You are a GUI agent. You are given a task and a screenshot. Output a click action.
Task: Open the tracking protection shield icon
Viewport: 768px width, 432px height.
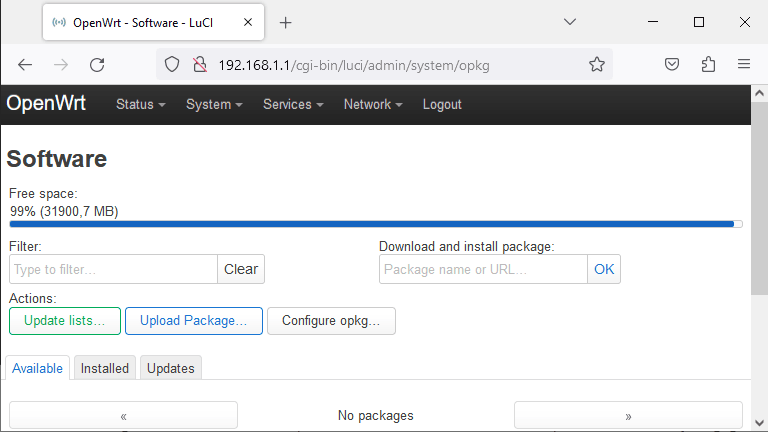(172, 64)
